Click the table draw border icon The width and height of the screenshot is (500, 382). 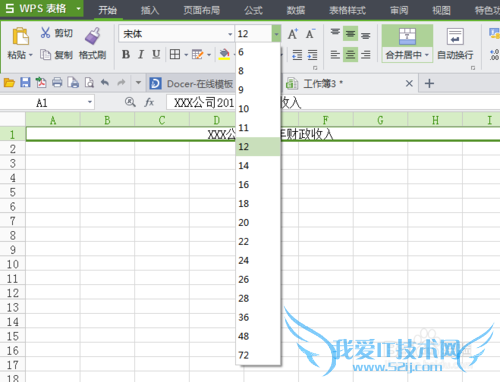pos(197,54)
